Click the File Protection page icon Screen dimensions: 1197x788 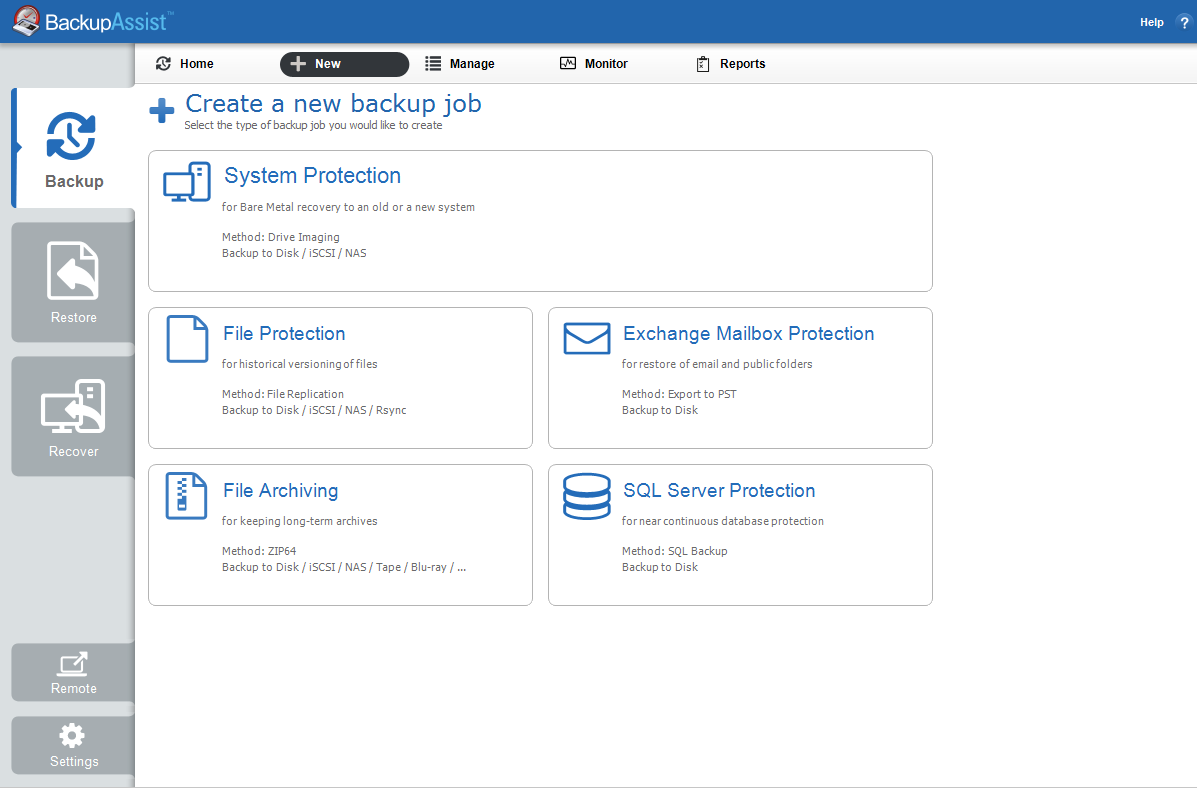[x=187, y=339]
